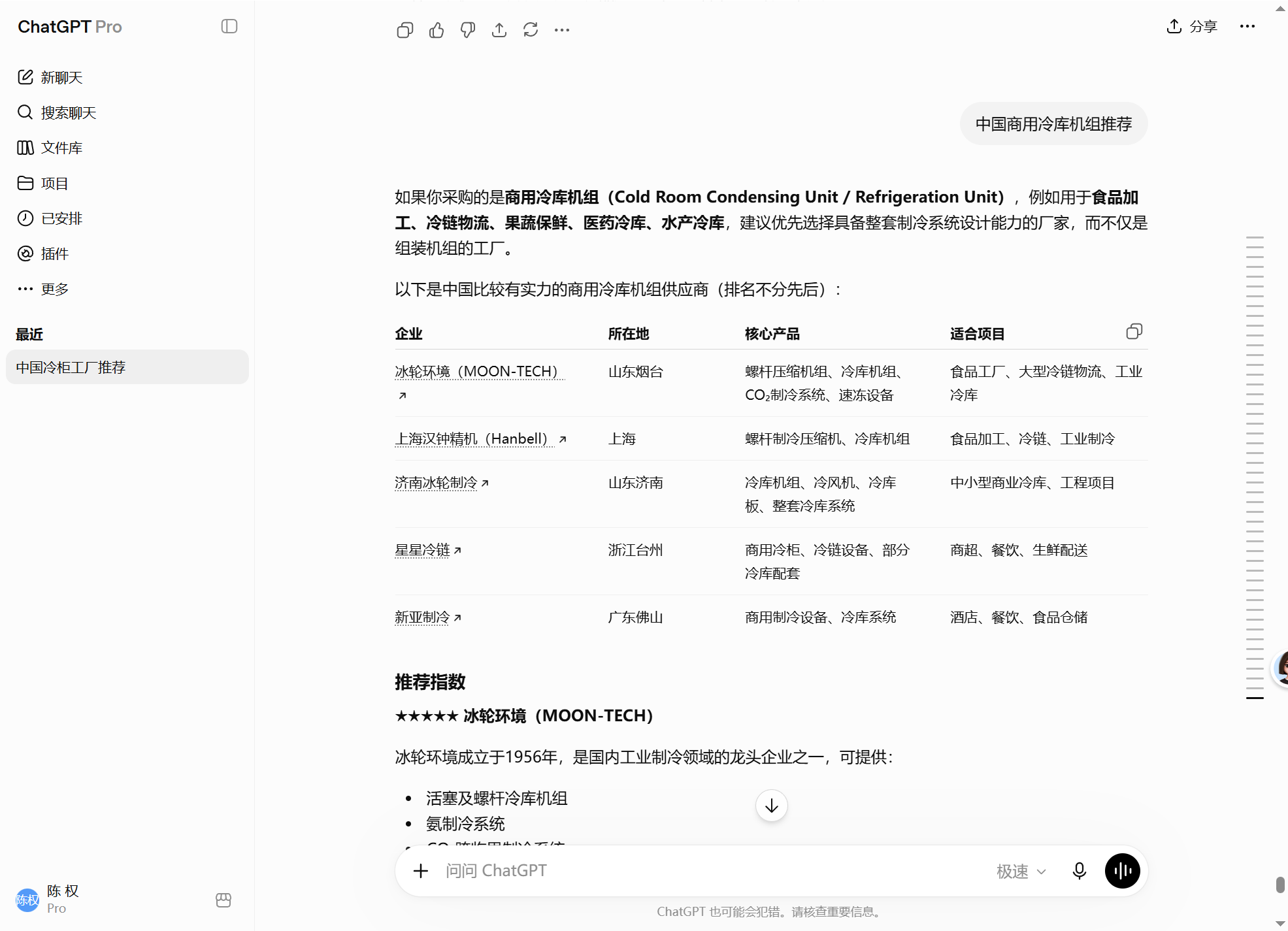Click the 螺杆制冷压缩机、冷库机组 cell
Screen dimensions: 1288x931
coord(827,439)
